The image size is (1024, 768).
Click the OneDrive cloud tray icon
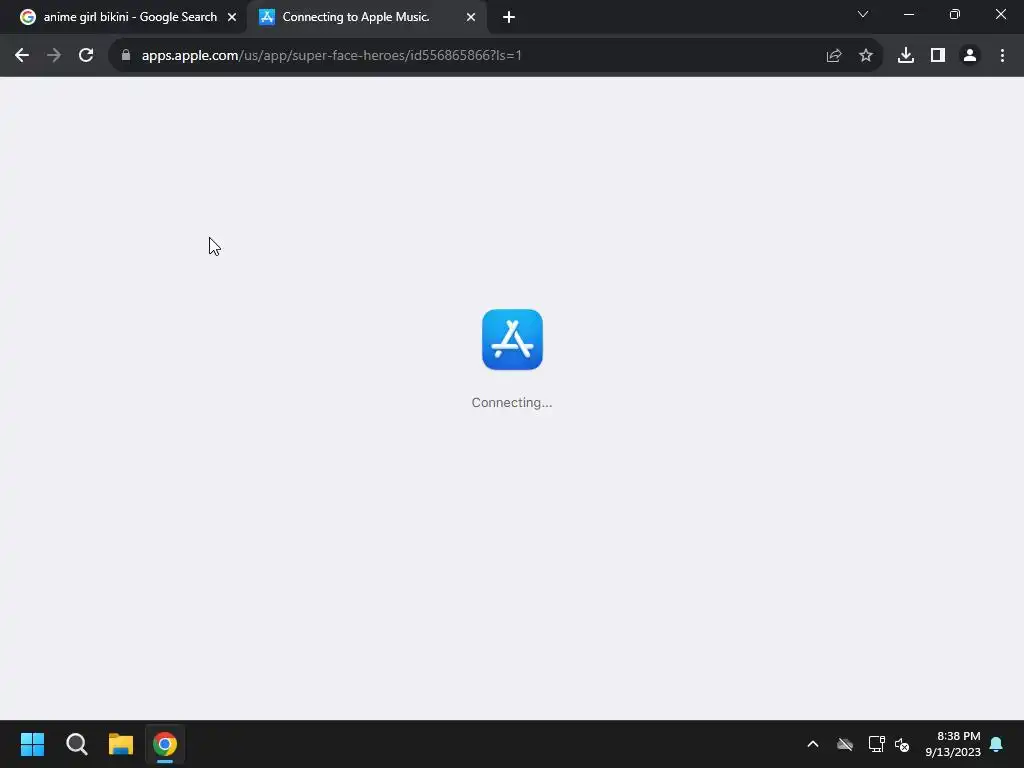click(x=845, y=744)
